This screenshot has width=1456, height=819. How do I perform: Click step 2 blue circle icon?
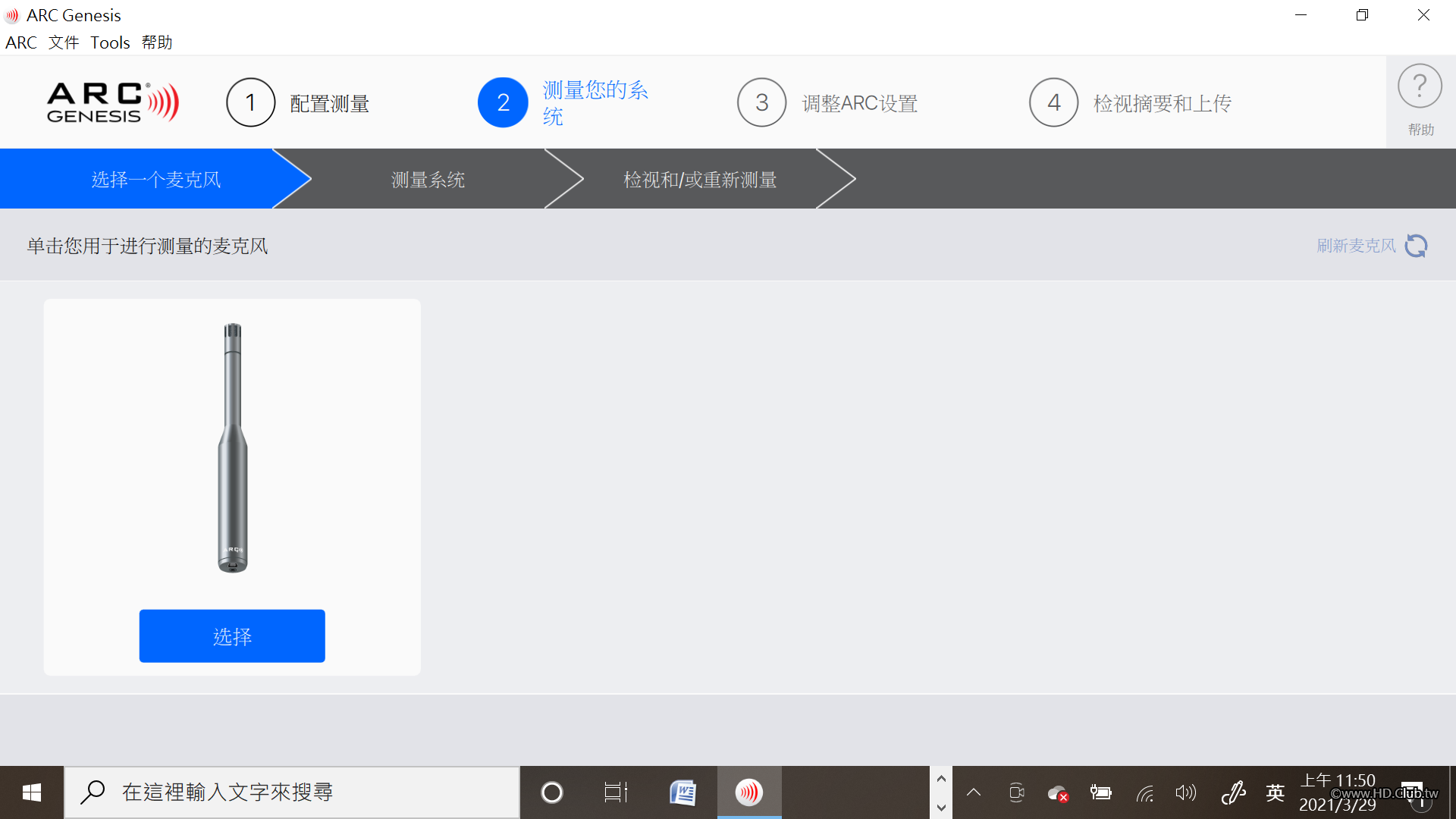tap(503, 102)
